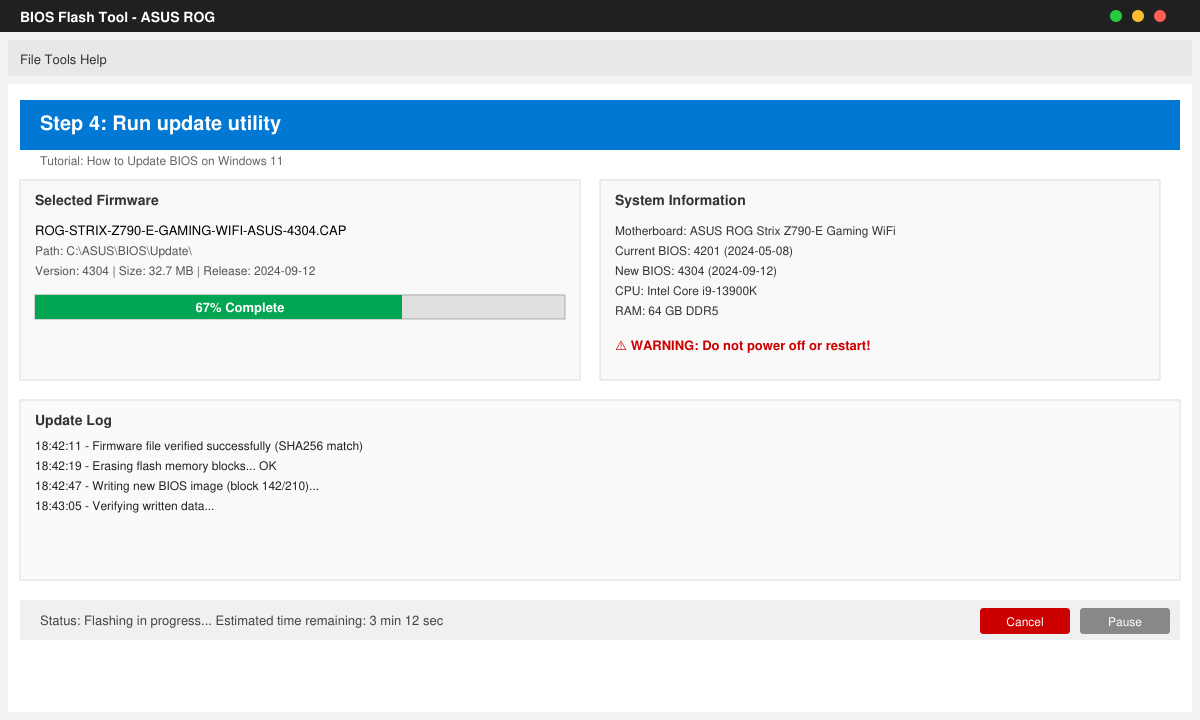This screenshot has height=720, width=1200.
Task: Click the Path C:\ASUS\BIOS\Update\ text
Action: 113,251
